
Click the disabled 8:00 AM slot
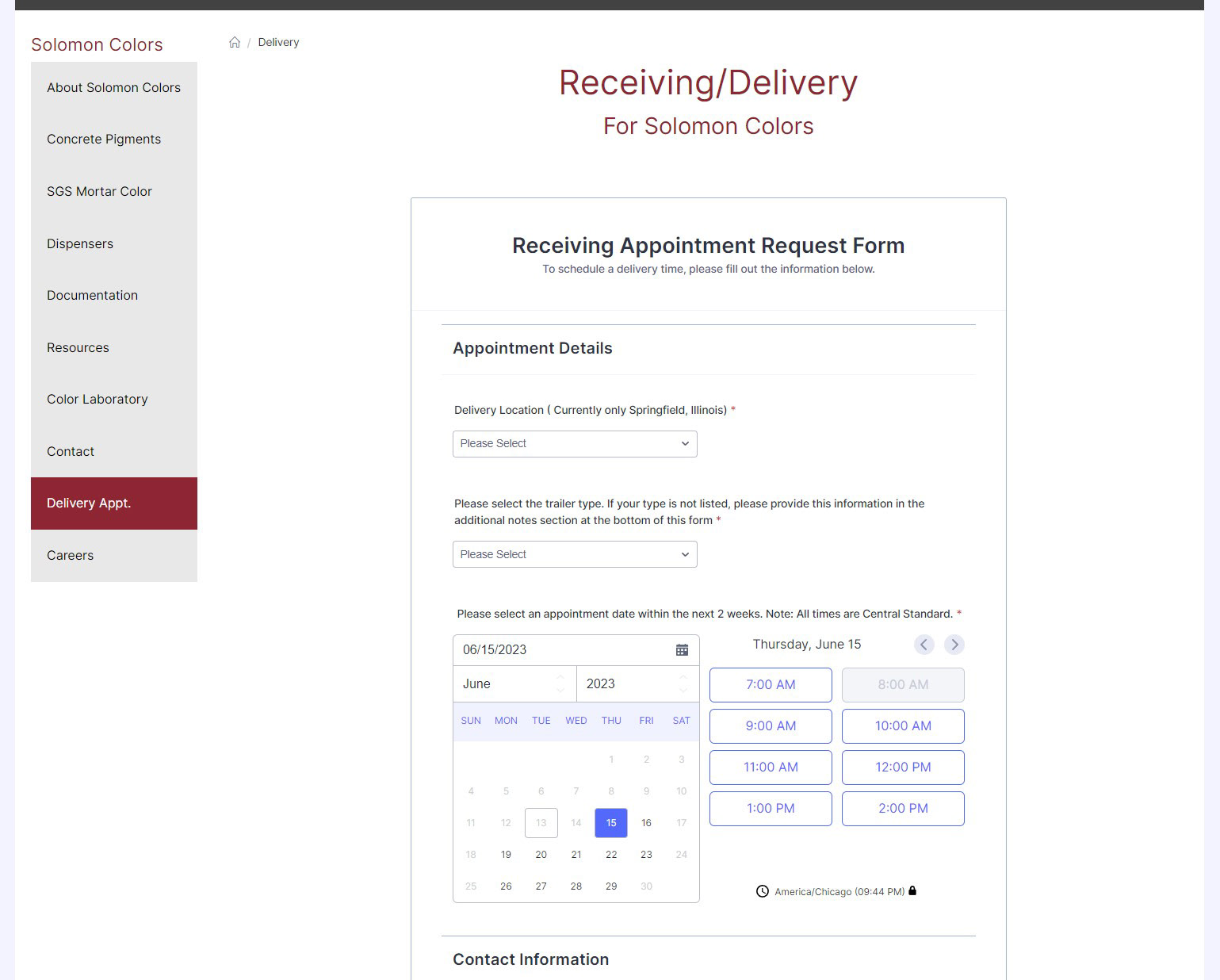[903, 685]
